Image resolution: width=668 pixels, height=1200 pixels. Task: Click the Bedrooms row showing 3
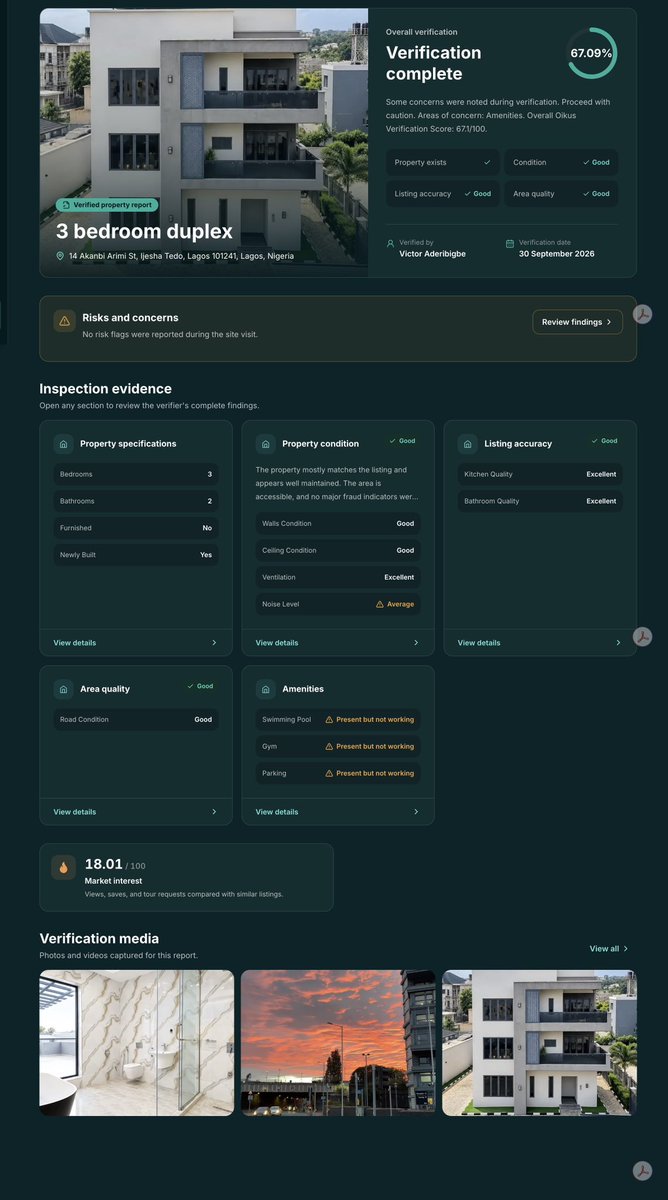tap(136, 474)
